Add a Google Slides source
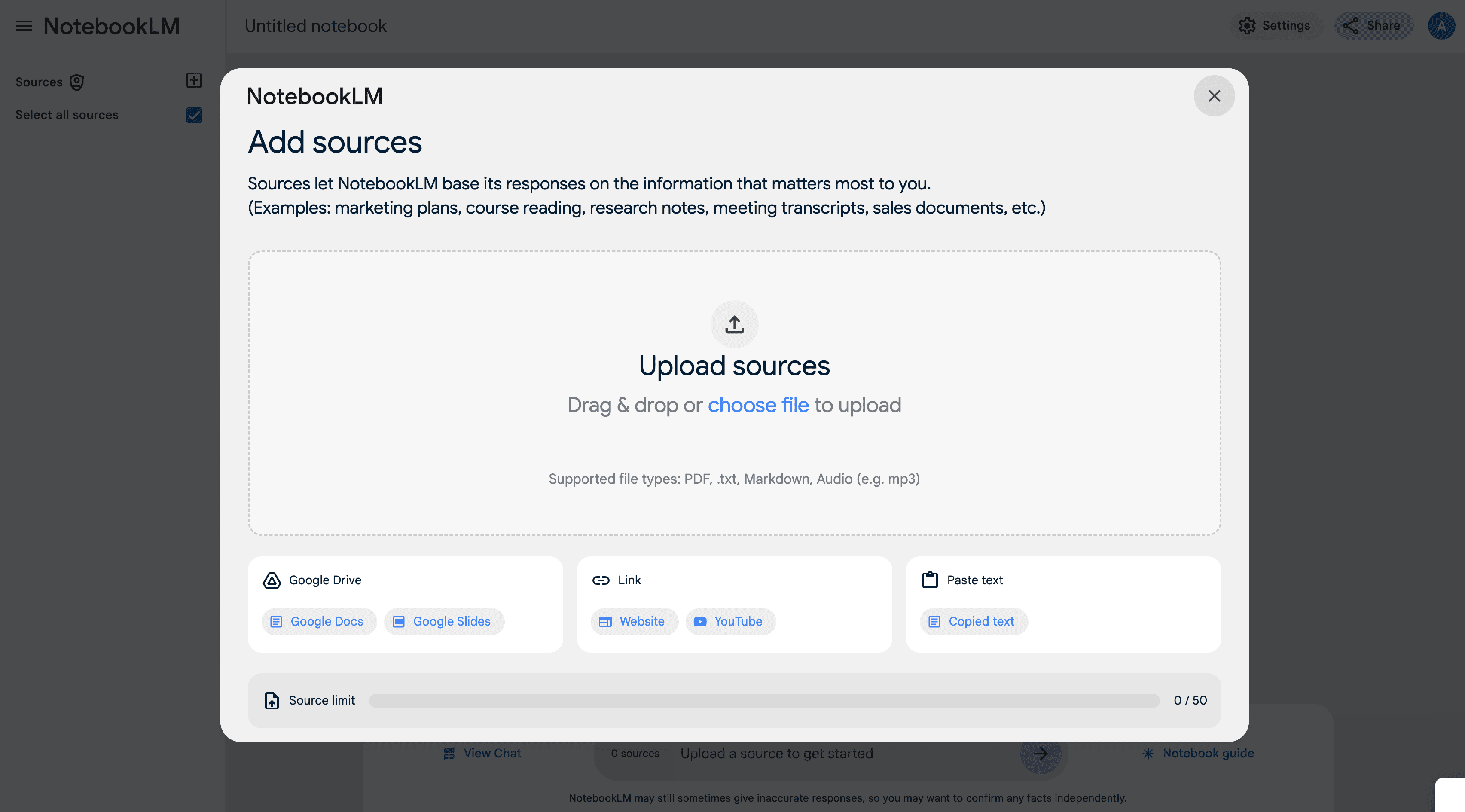 coord(444,622)
